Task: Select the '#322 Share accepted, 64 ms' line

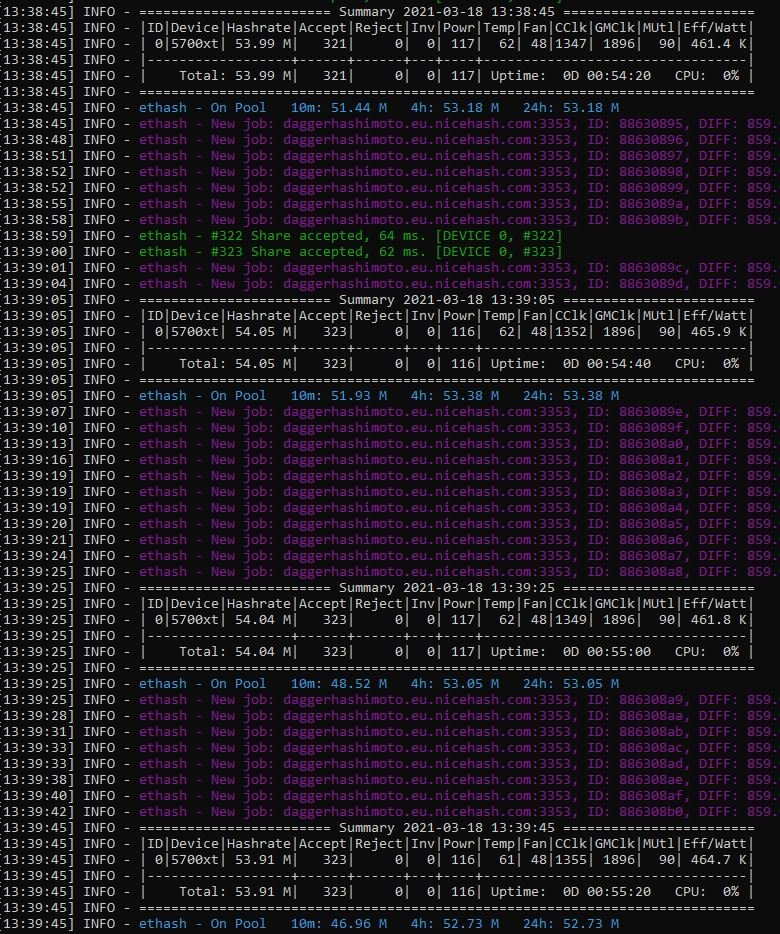Action: 350,236
